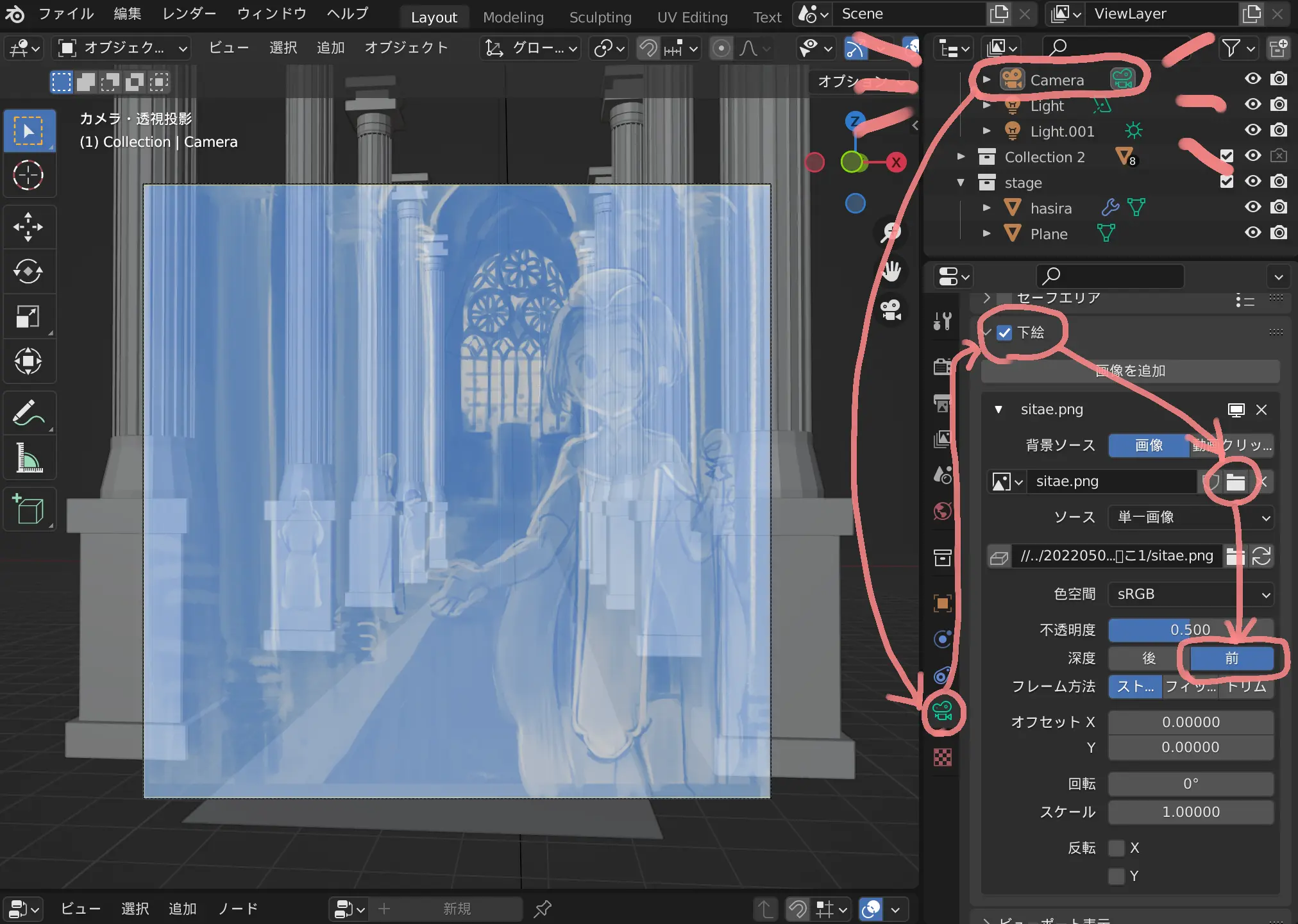Expand the Collection 2 tree item
This screenshot has height=924, width=1298.
(961, 156)
